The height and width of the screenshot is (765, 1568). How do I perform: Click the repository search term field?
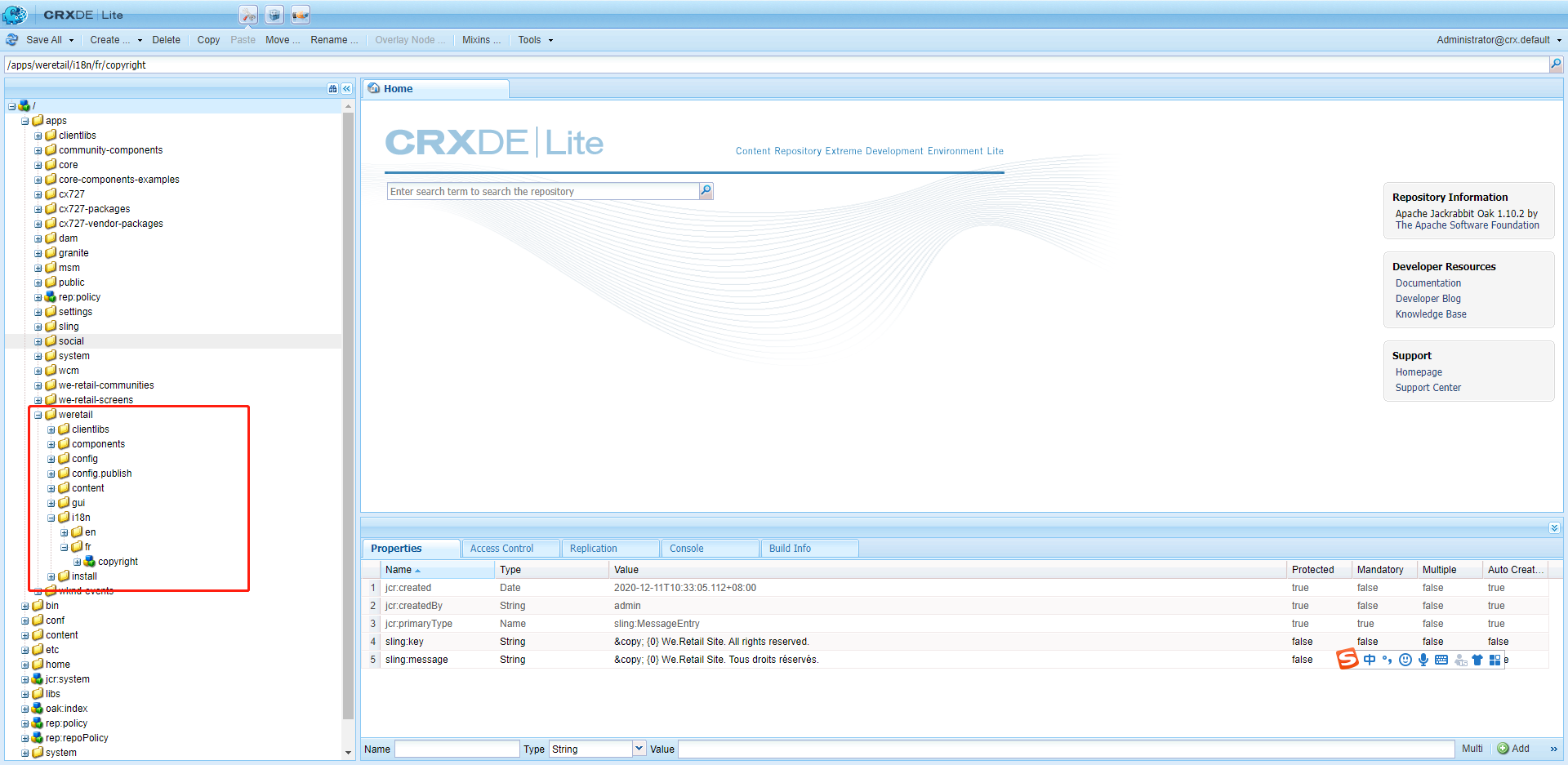coord(544,191)
